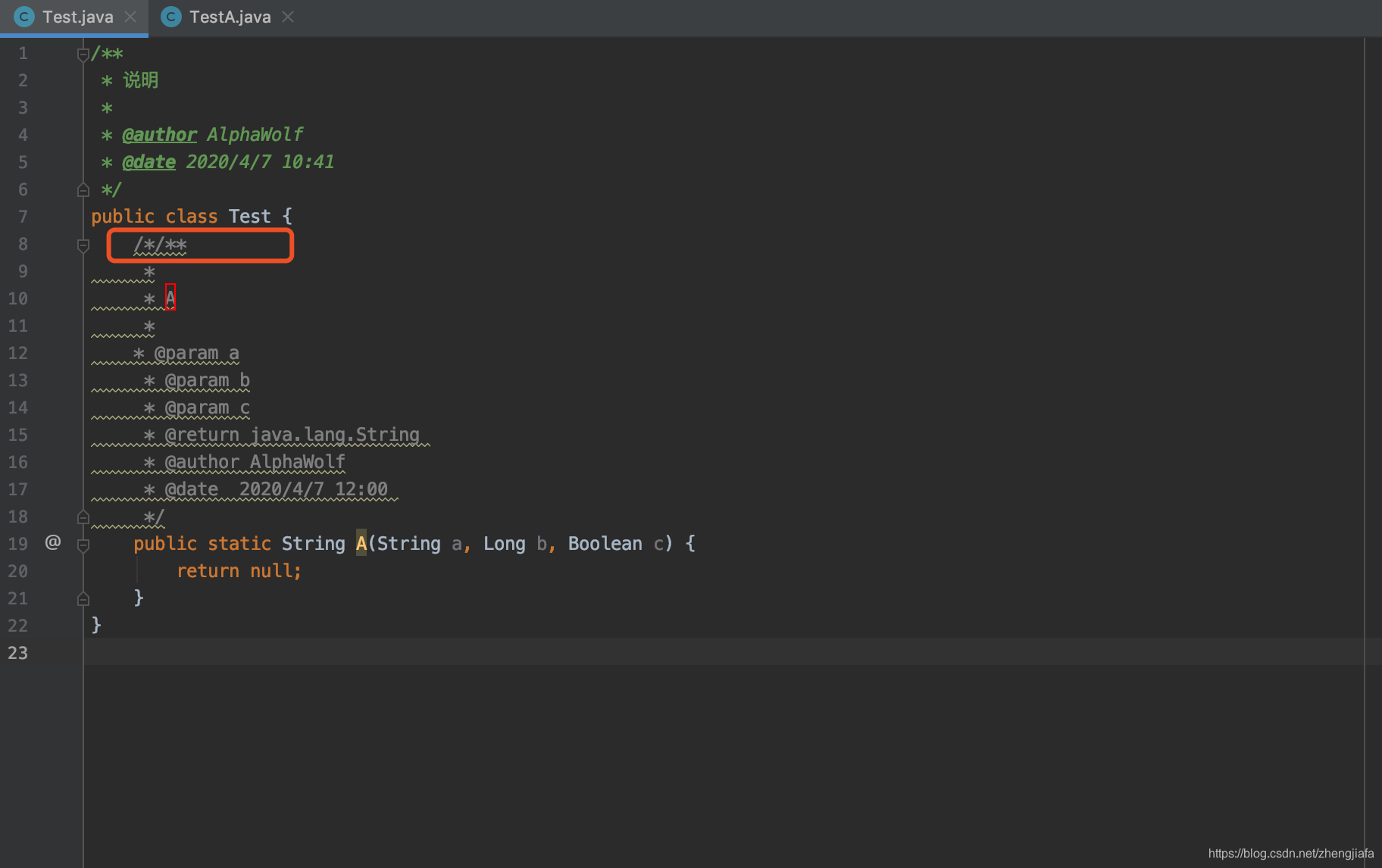The height and width of the screenshot is (868, 1382).
Task: Collapse method A body fold at line 19
Action: point(83,545)
